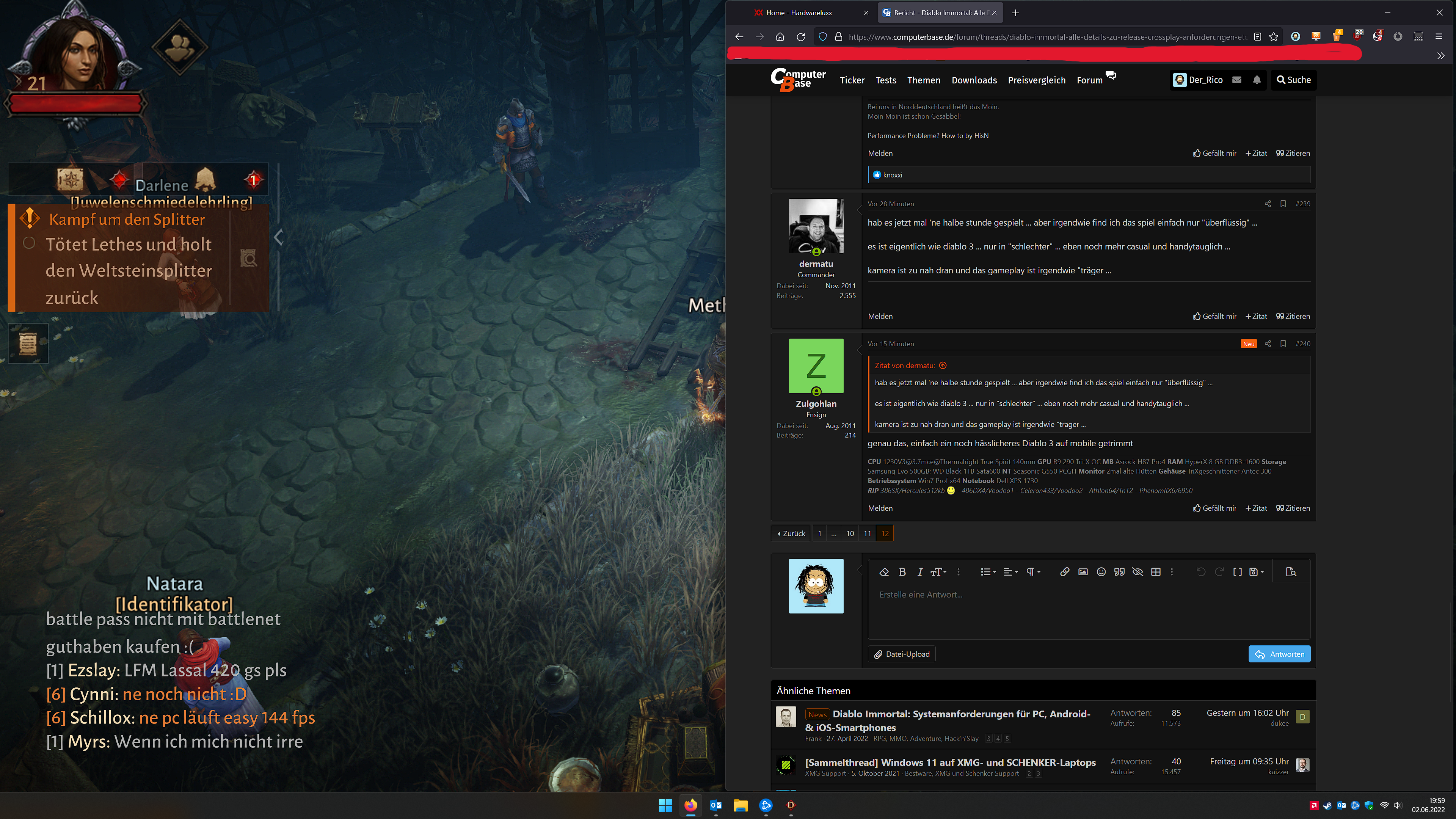Open the Preisvergleich menu item
1456x819 pixels.
1037,80
